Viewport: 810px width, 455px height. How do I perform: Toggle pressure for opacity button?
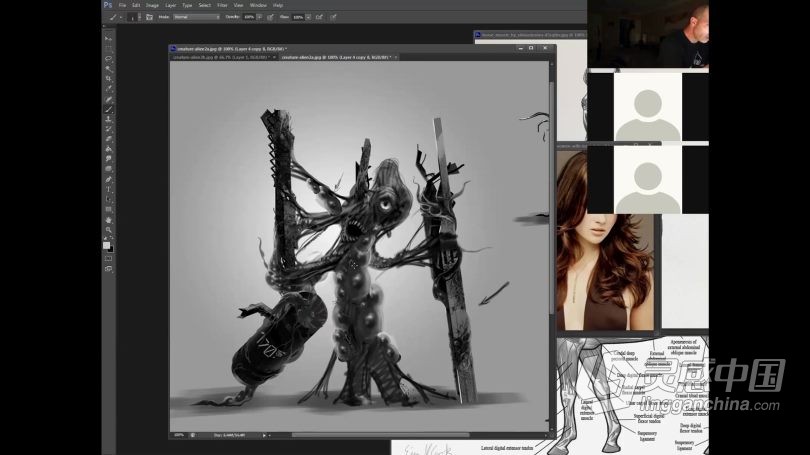[270, 17]
